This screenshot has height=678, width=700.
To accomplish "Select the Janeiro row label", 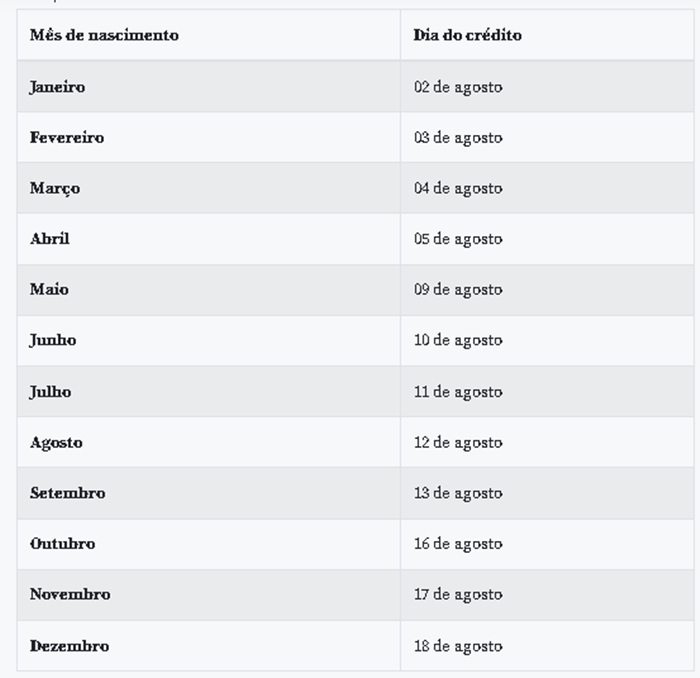I will (57, 87).
